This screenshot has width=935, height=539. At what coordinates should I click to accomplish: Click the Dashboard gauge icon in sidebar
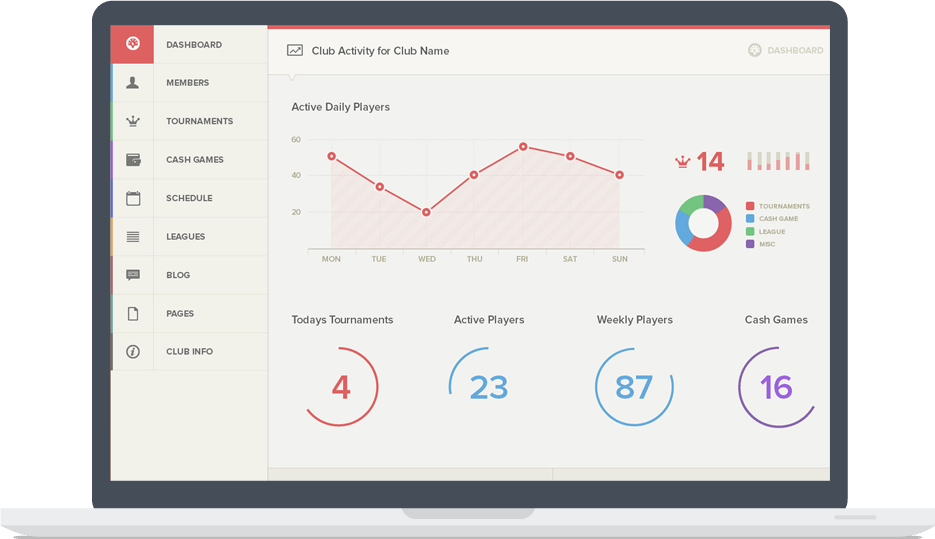coord(132,44)
